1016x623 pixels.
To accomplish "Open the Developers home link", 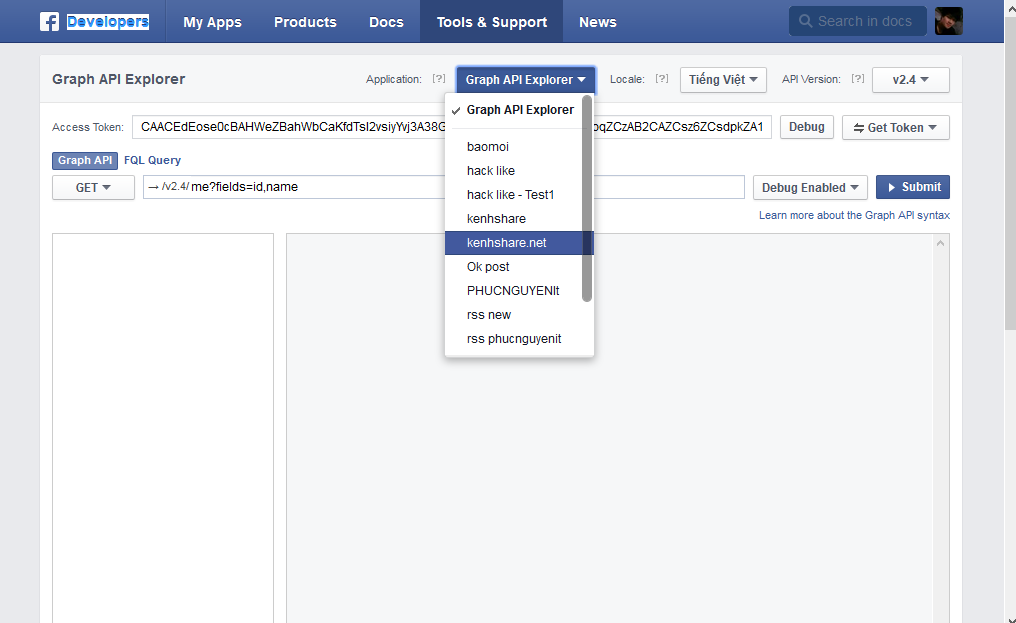I will click(x=108, y=21).
